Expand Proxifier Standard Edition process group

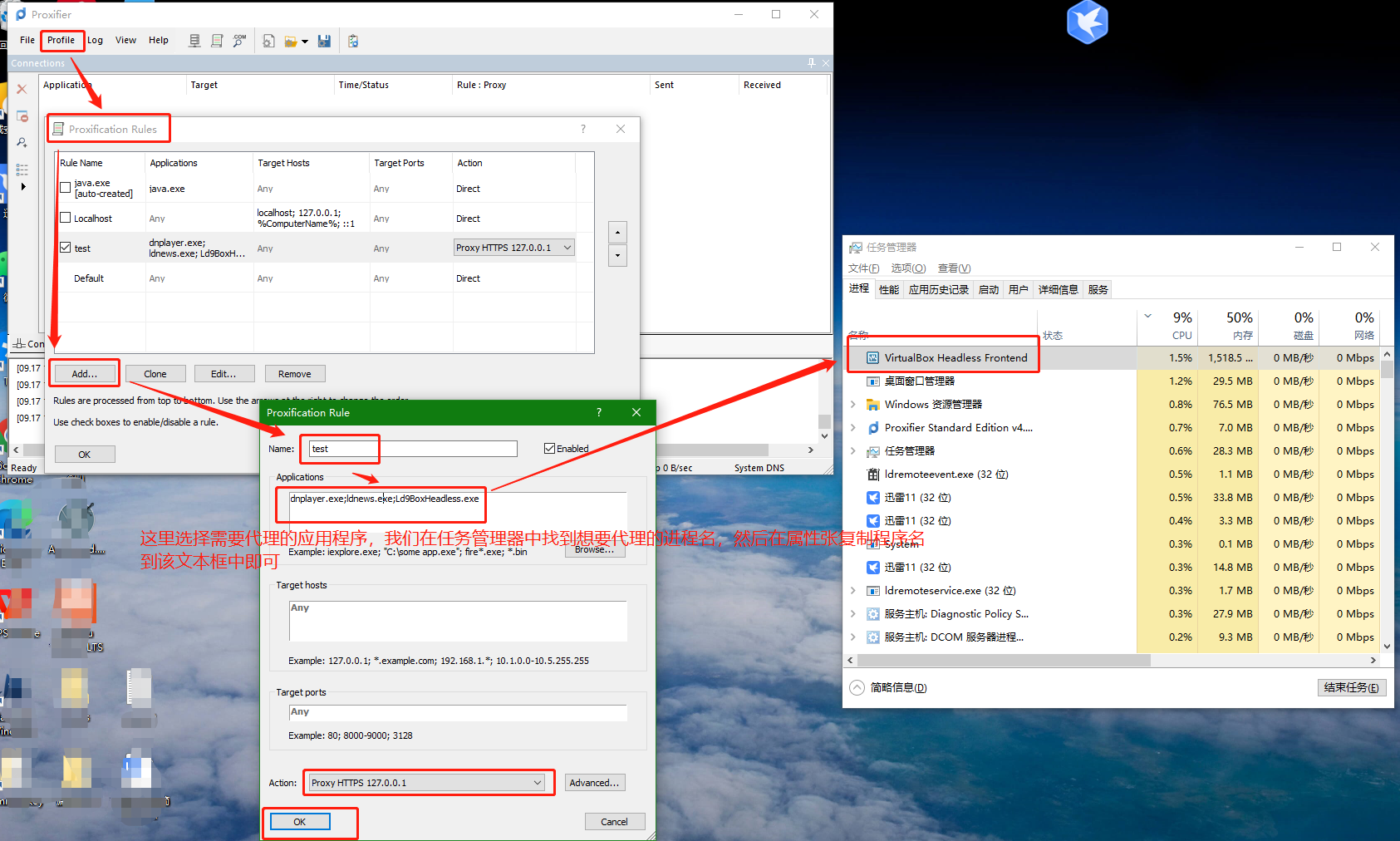pos(853,428)
